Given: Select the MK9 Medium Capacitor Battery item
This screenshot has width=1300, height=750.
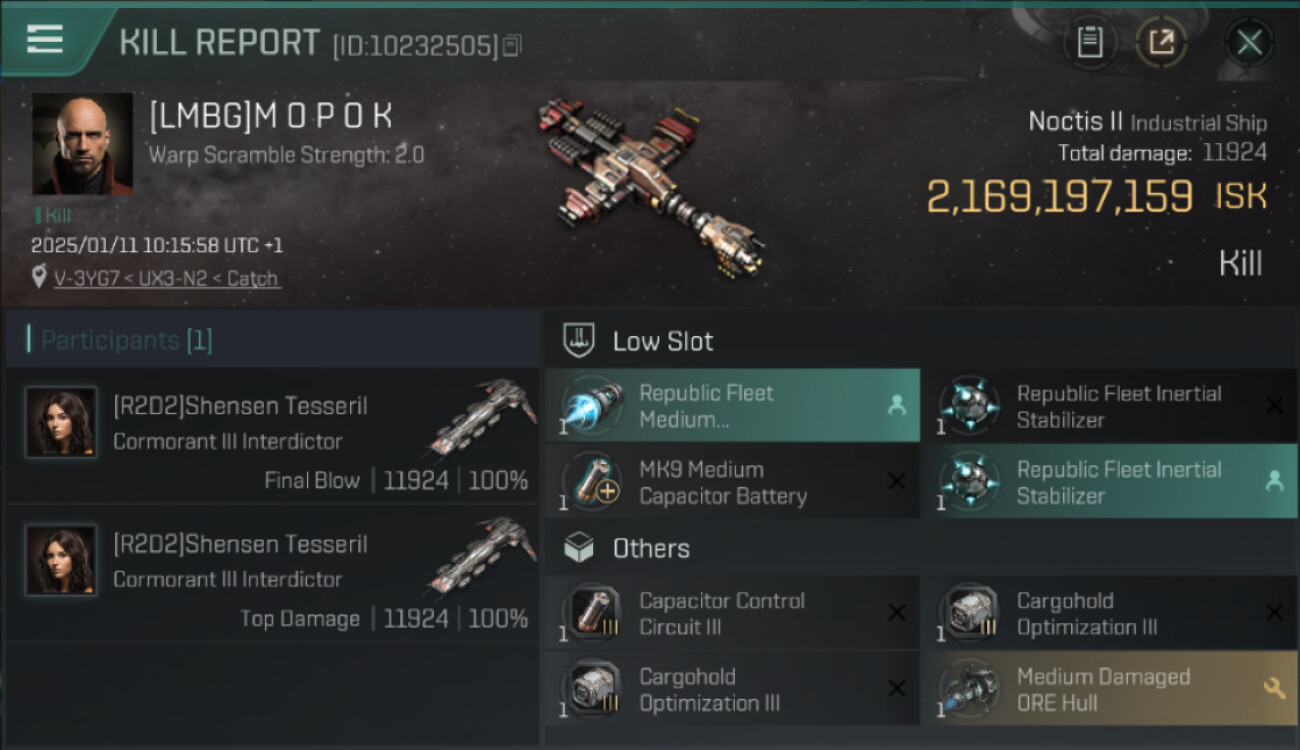Looking at the screenshot, I should point(732,482).
